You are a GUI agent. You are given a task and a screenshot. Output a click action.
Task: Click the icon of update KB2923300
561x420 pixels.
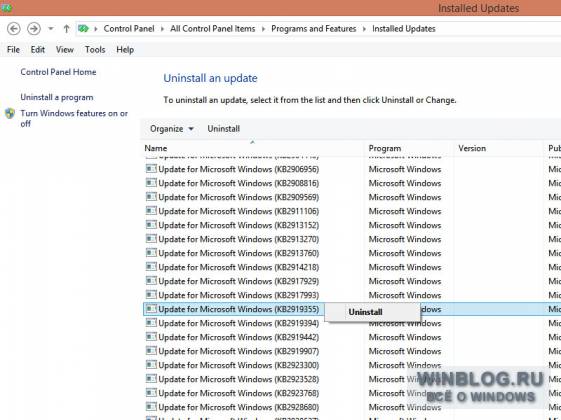[x=151, y=365]
